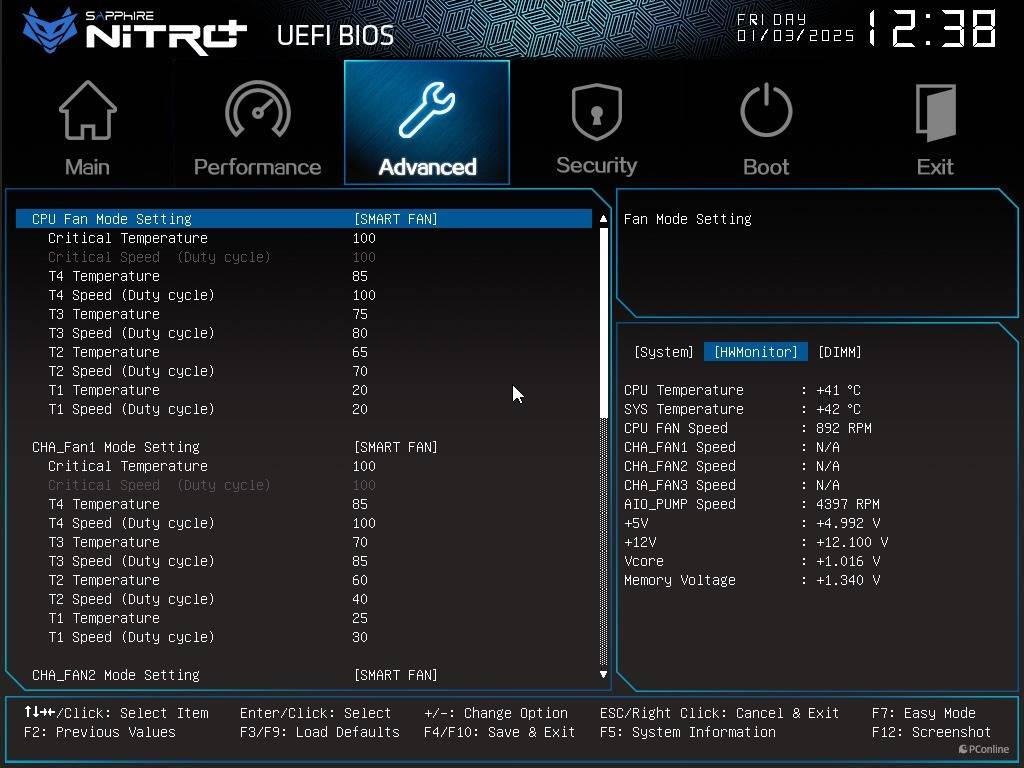Click the settings list scrollbar track

(x=603, y=540)
